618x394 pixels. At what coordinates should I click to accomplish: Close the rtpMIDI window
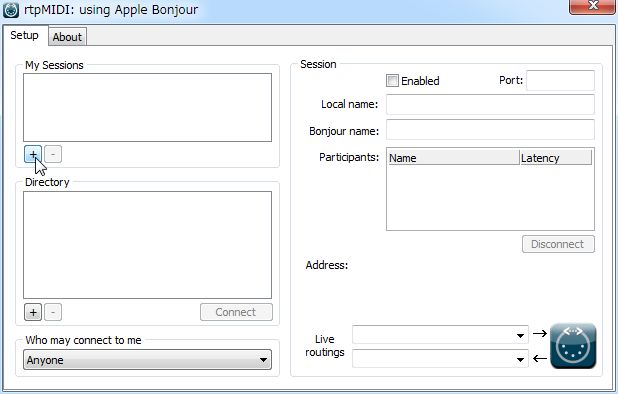pyautogui.click(x=592, y=6)
